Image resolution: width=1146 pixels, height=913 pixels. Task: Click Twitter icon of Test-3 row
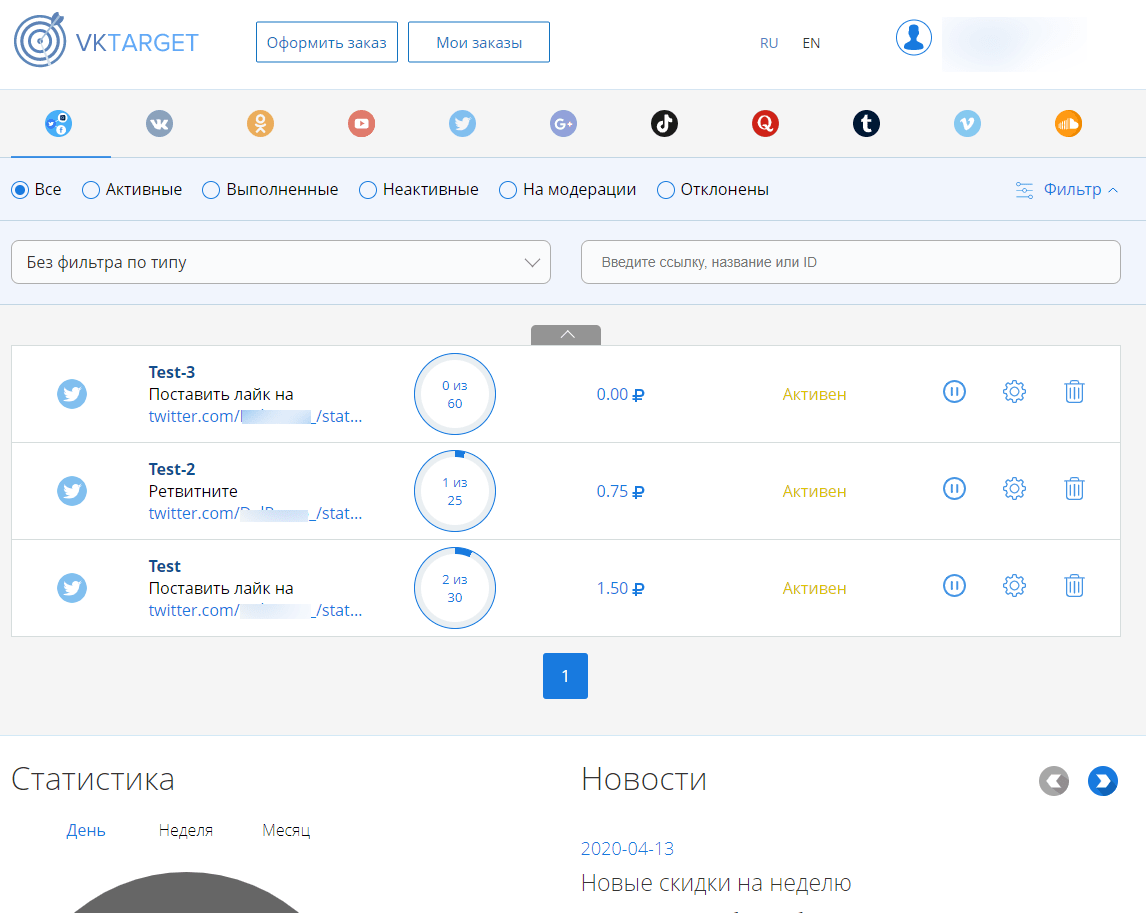[x=72, y=394]
